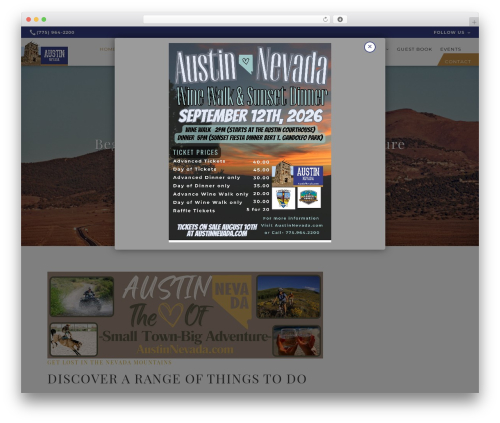
Task: Open the GUEST BOOK menu item
Action: tap(414, 49)
